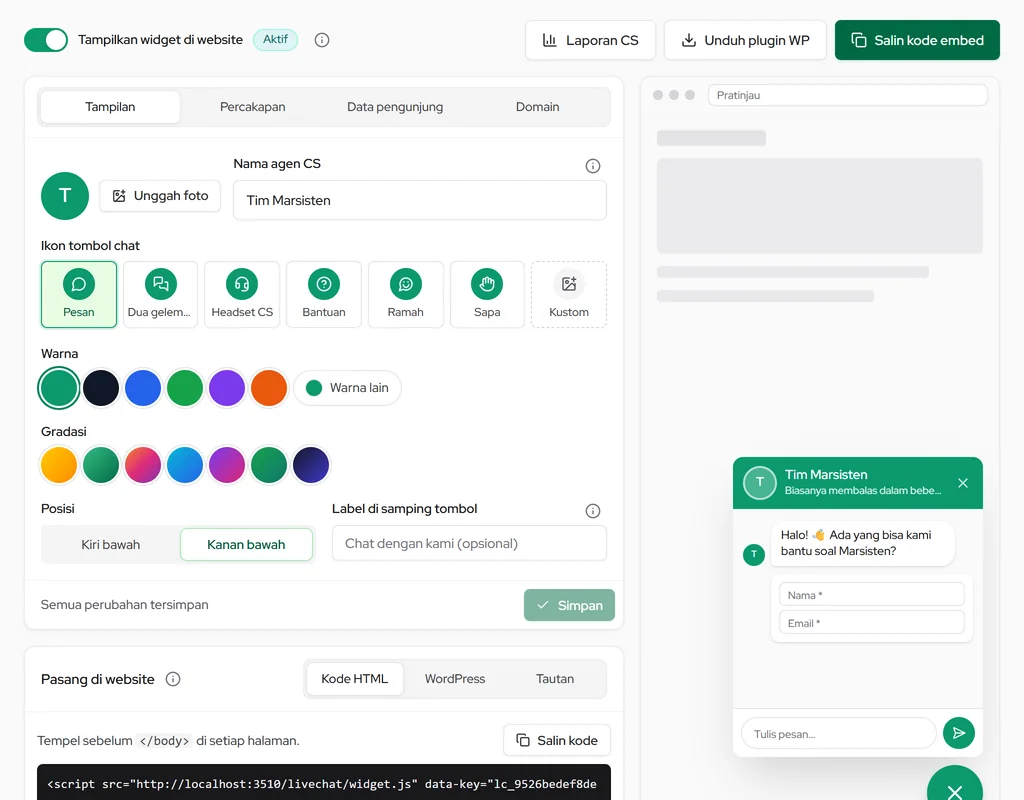Viewport: 1024px width, 800px height.
Task: Copy the embed code with Salin kode embed
Action: (x=917, y=40)
